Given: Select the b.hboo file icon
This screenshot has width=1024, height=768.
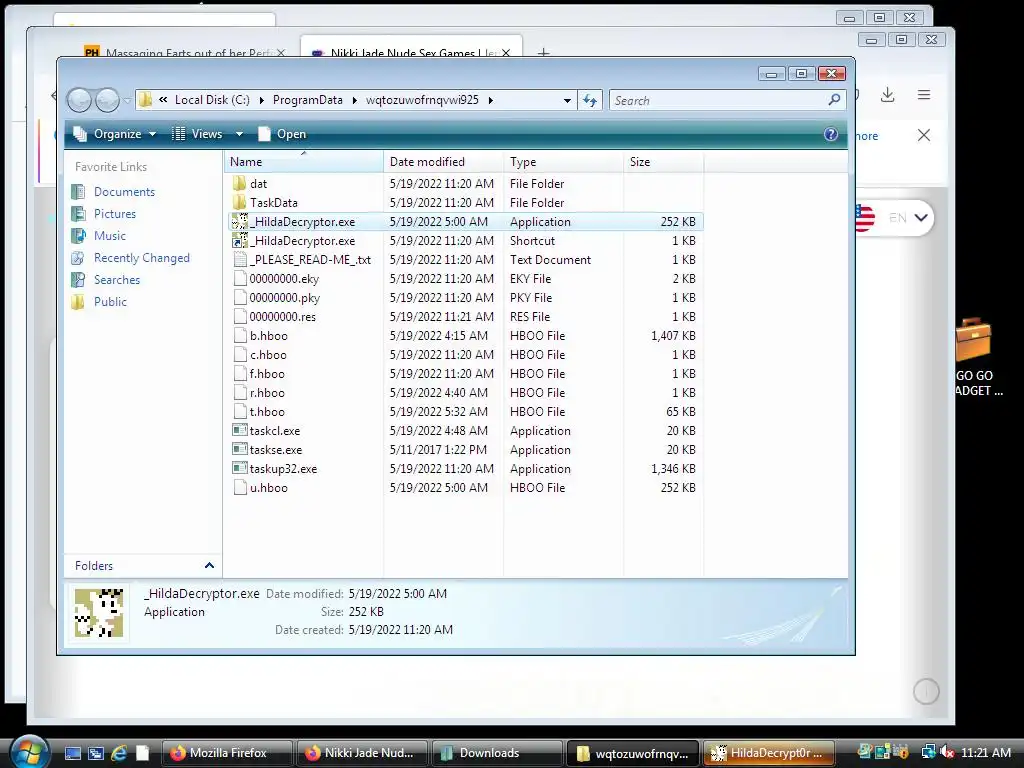Looking at the screenshot, I should 240,336.
